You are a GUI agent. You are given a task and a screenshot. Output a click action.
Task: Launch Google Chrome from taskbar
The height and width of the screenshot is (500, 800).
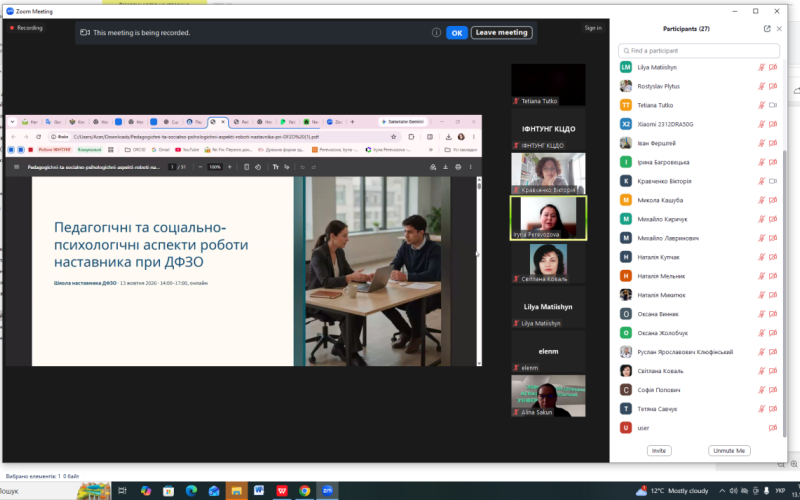click(x=305, y=491)
